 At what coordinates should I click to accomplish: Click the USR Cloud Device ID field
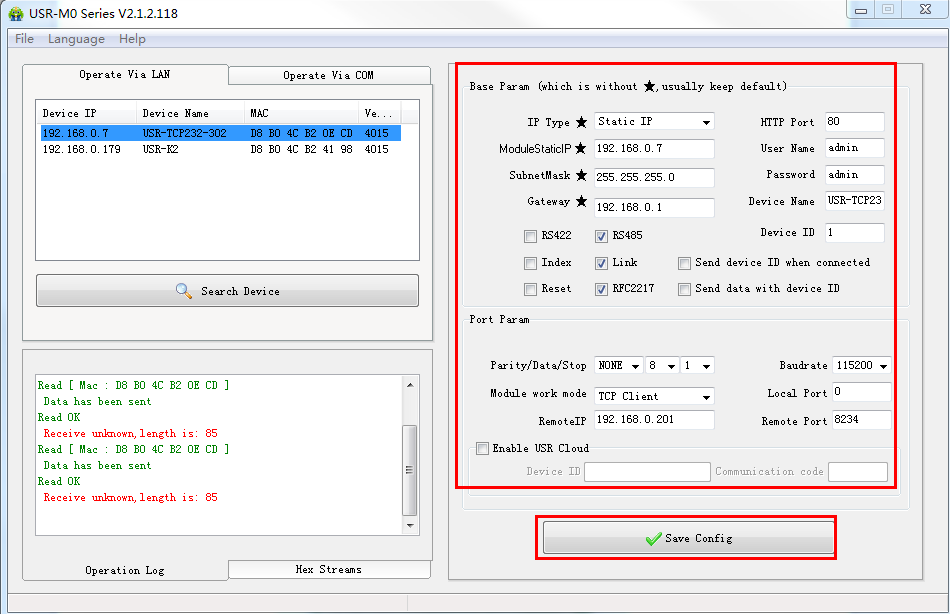coord(647,472)
